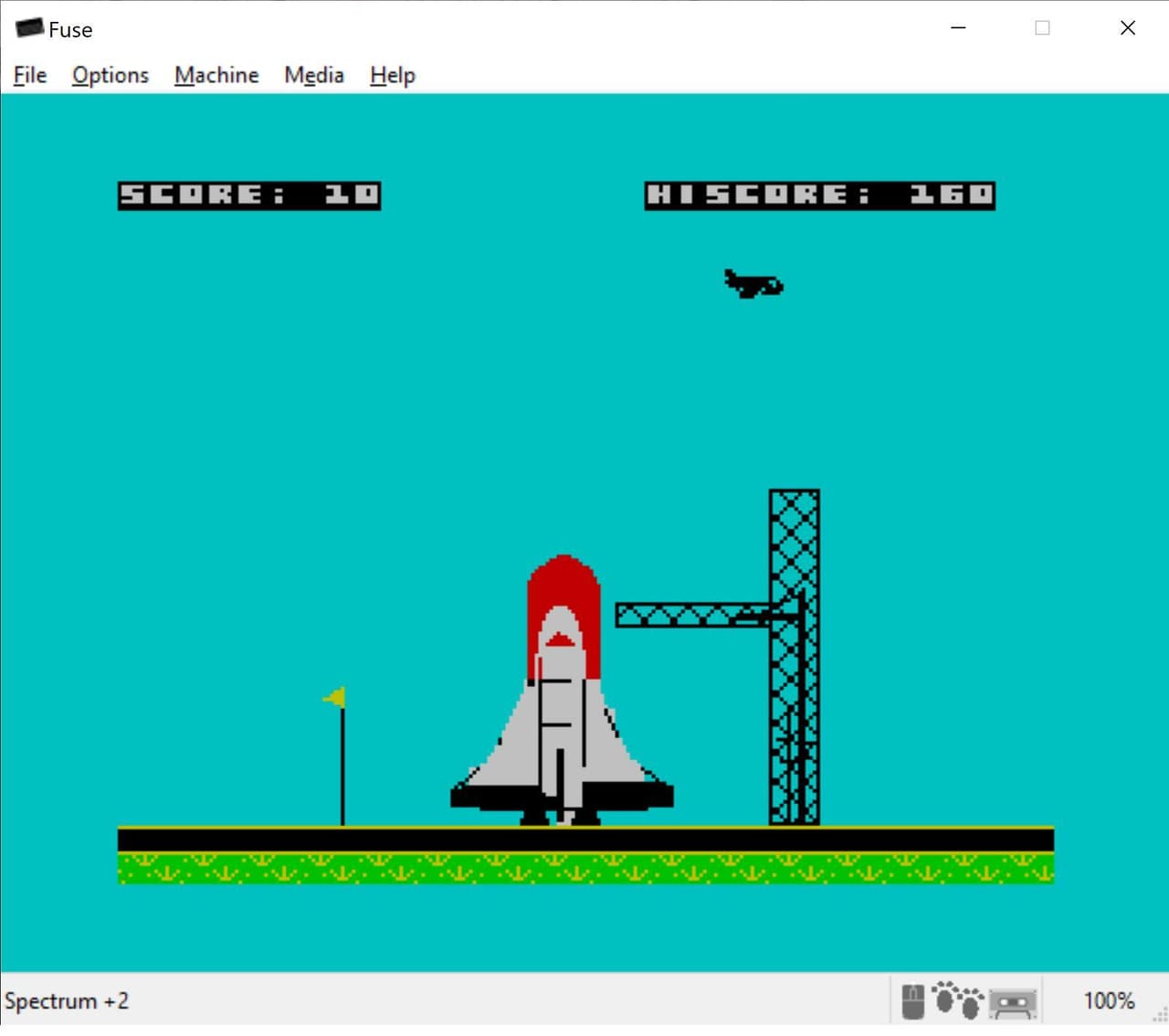Viewport: 1169px width, 1036px height.
Task: Click the Spectrum +2 status label
Action: click(67, 1001)
